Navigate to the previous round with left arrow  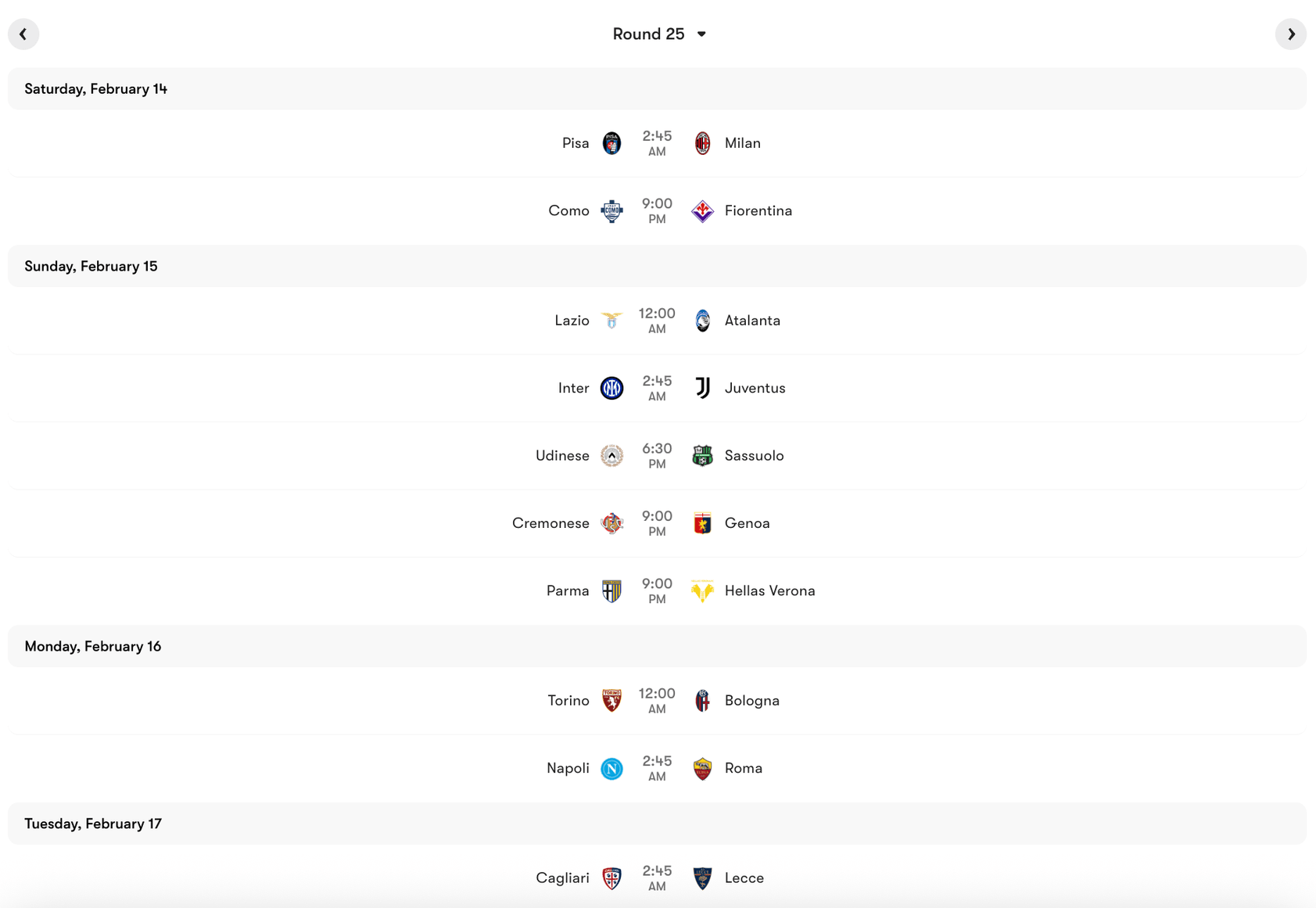pos(23,34)
